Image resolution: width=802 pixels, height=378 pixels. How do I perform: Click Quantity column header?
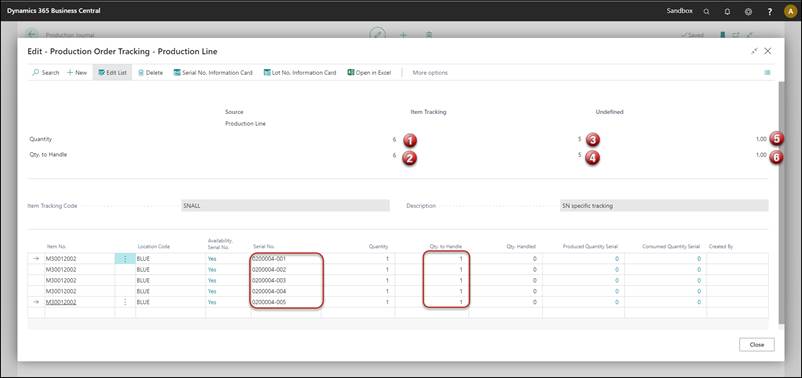(378, 247)
